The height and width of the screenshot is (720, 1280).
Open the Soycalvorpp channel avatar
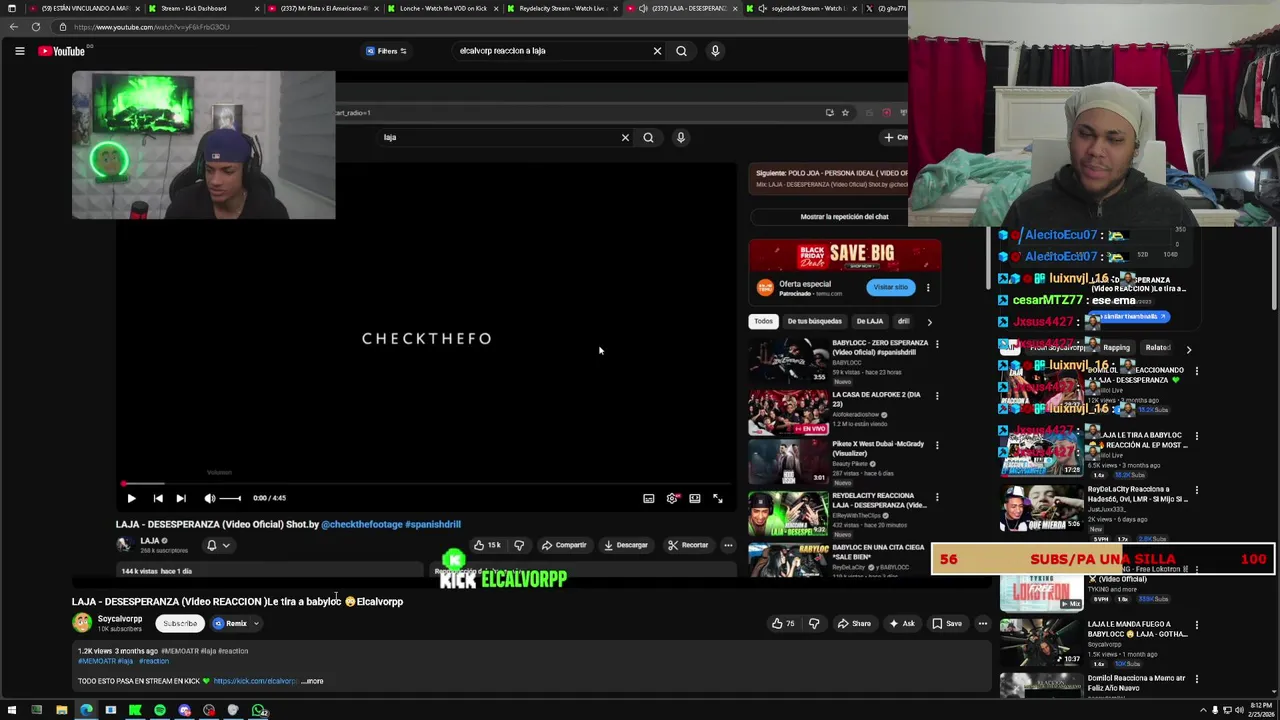[82, 622]
